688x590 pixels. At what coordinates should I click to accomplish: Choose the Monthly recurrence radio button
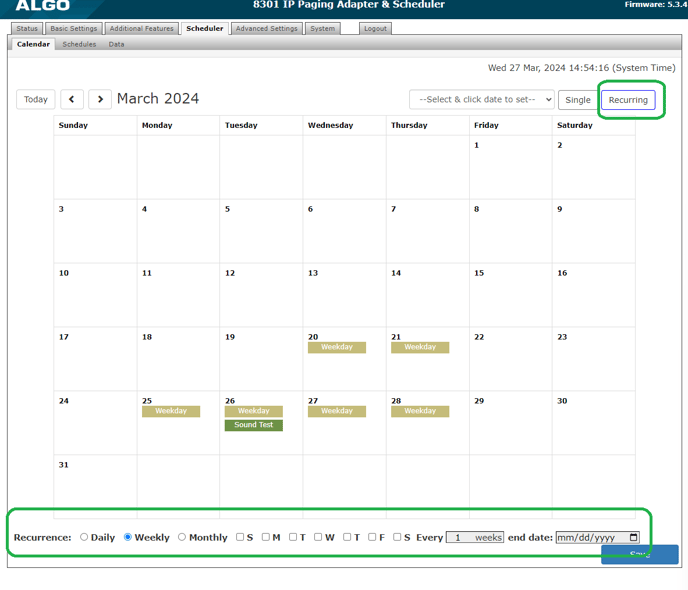(x=182, y=537)
